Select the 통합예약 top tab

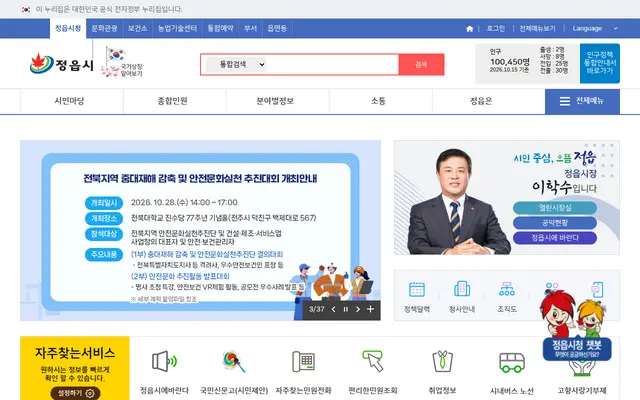[x=220, y=29]
